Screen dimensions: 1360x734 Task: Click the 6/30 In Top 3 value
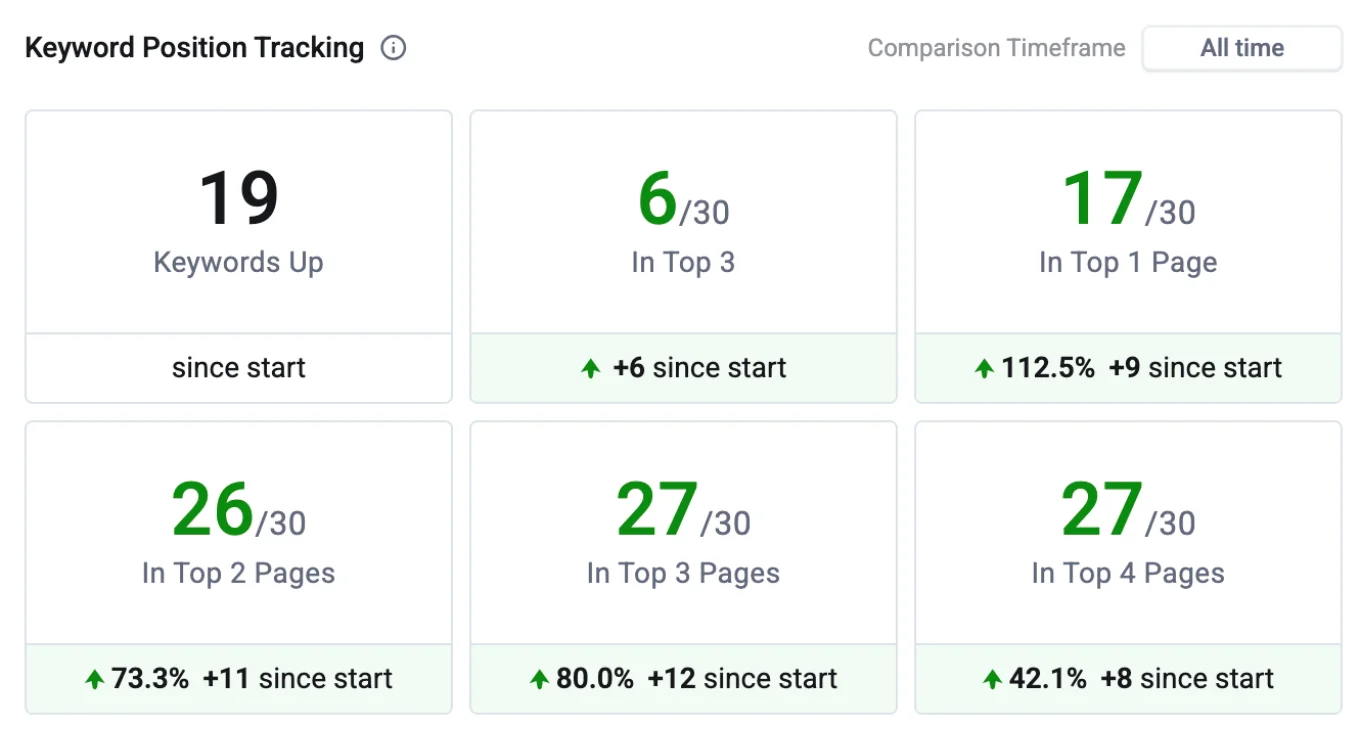coord(683,197)
